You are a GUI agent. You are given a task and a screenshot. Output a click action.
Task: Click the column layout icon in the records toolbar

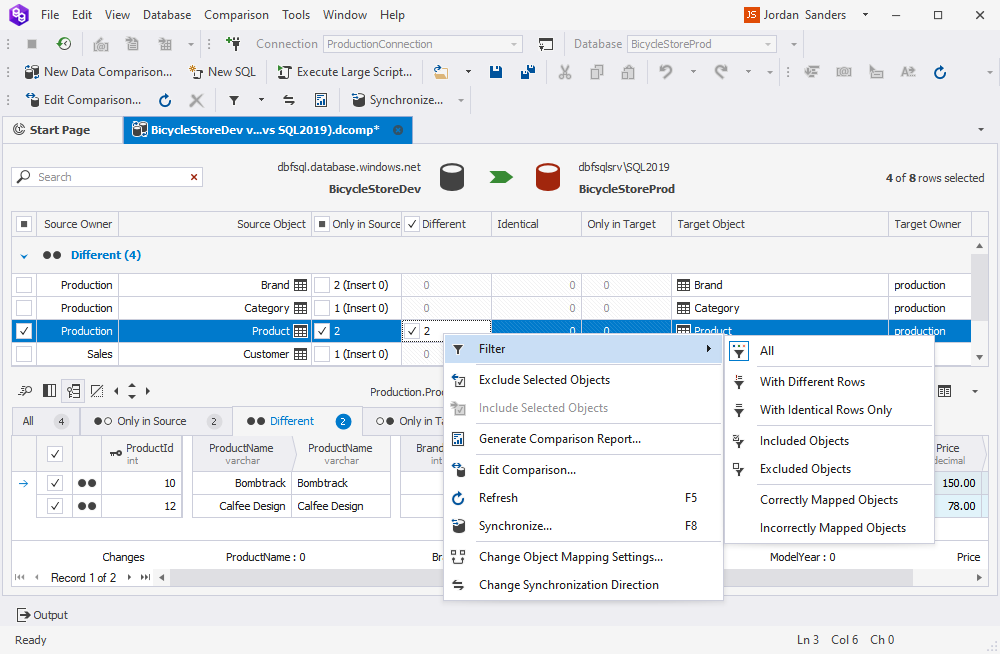click(49, 390)
